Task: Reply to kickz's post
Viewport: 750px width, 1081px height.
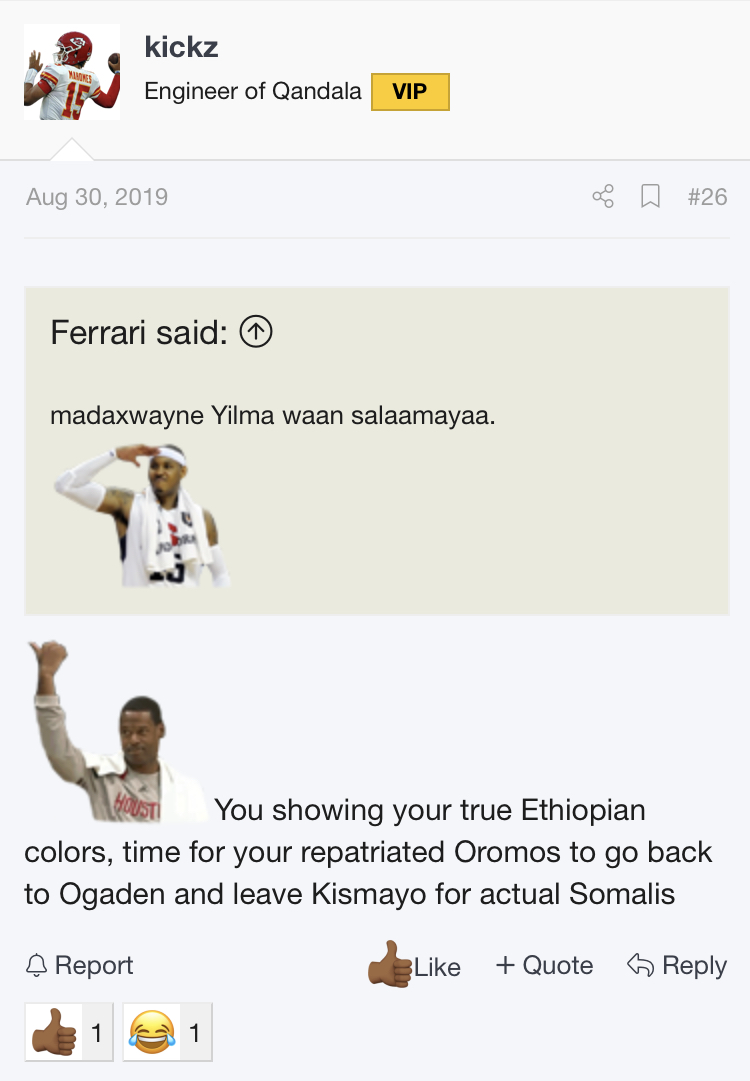Action: point(676,965)
